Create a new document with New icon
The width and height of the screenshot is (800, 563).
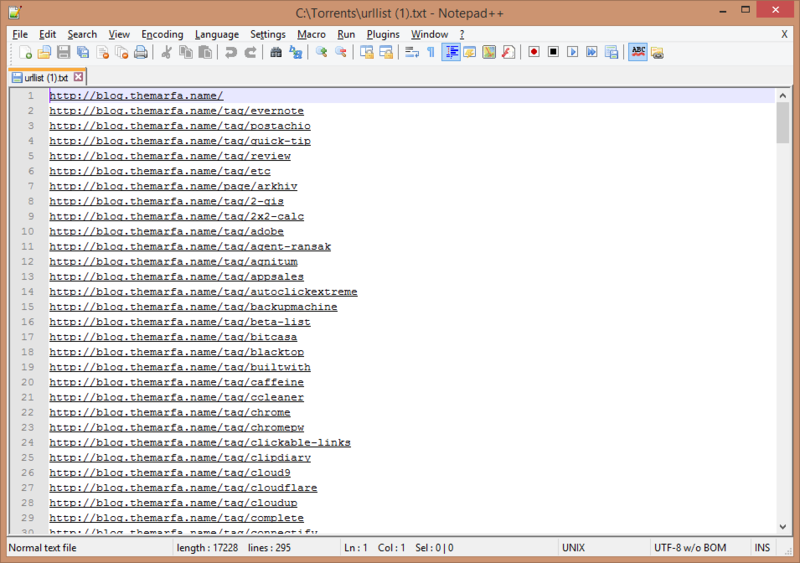(25, 52)
